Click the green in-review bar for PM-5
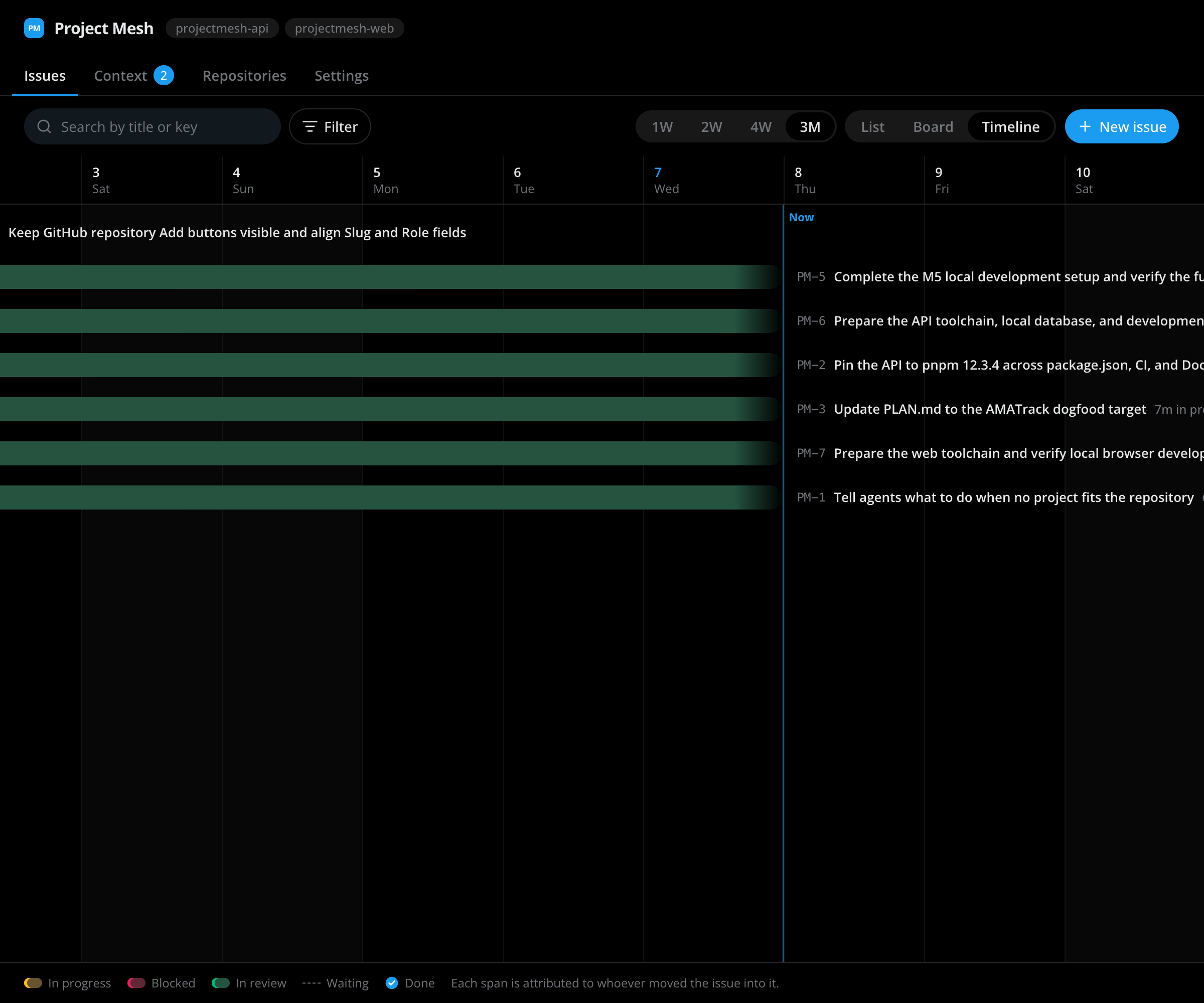Screen dimensions: 1204x1003 (390, 277)
